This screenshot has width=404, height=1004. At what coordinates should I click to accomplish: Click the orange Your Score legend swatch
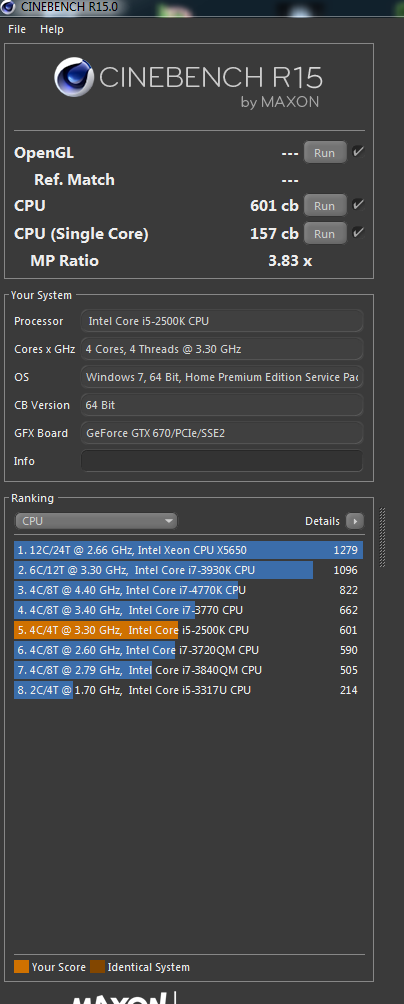tap(21, 967)
